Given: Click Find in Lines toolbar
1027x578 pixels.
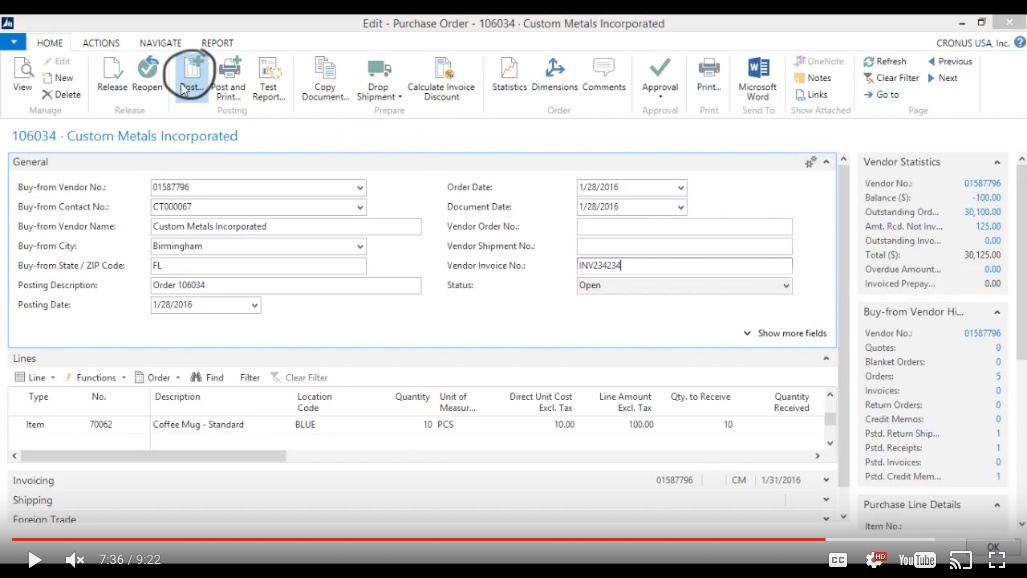Looking at the screenshot, I should coord(207,377).
